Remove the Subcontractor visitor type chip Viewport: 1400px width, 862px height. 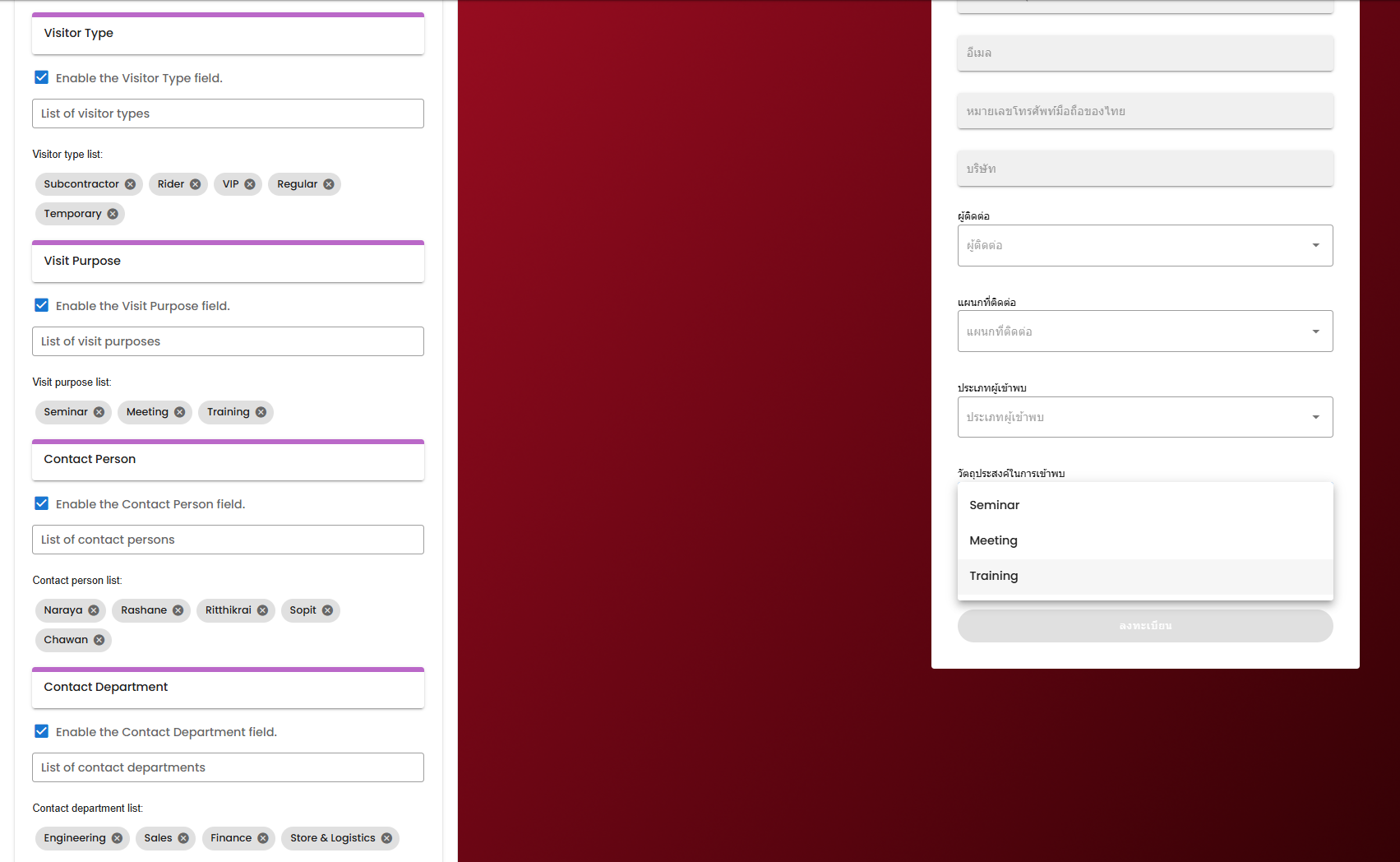click(x=130, y=184)
